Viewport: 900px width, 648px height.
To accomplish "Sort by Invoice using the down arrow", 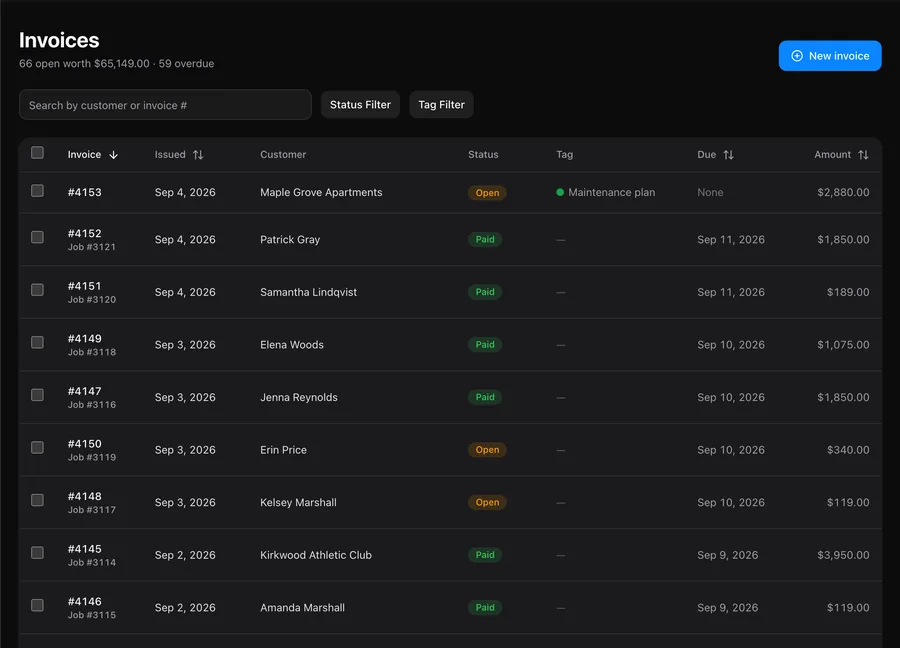I will (x=114, y=155).
